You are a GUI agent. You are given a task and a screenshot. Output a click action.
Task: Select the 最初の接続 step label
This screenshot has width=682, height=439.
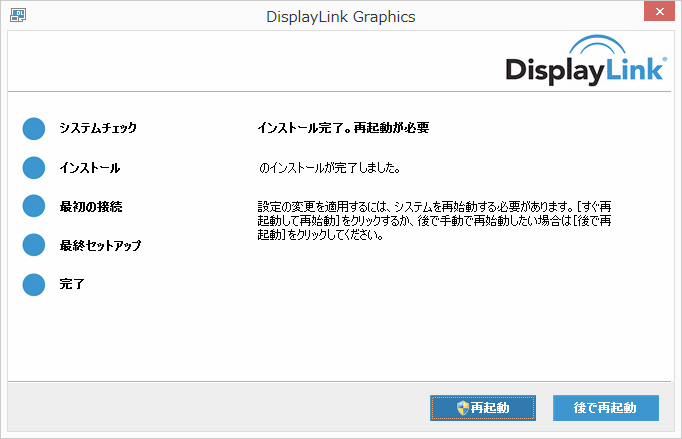(x=91, y=206)
